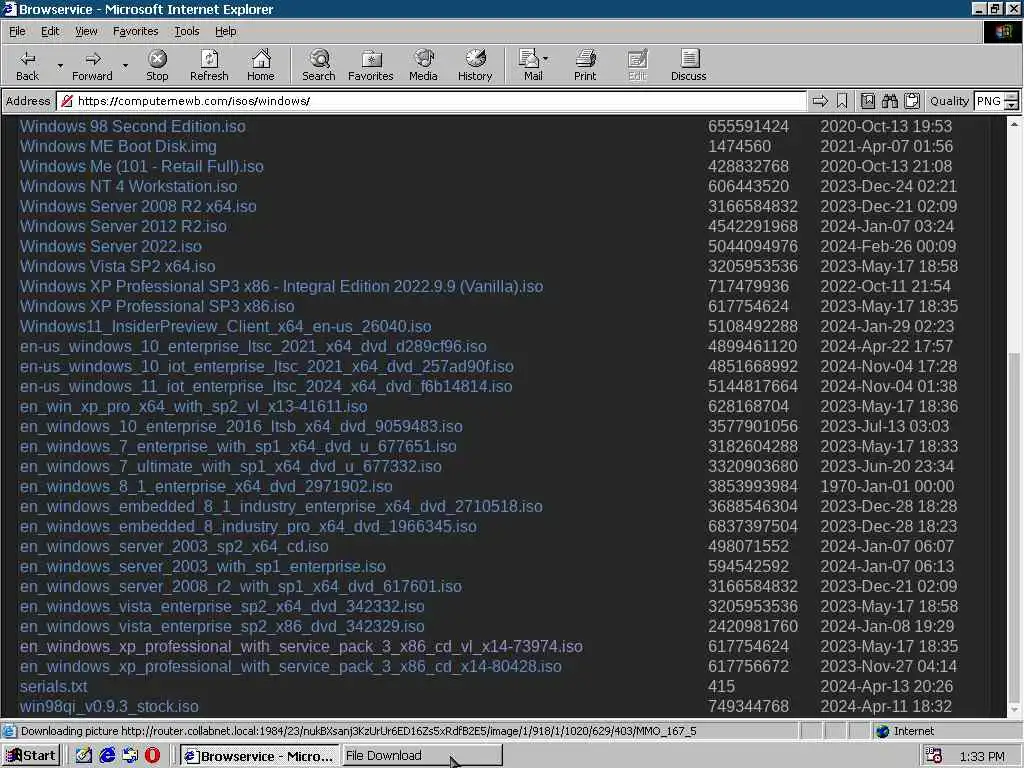The height and width of the screenshot is (768, 1024).
Task: Click the Internet zone globe icon
Action: click(882, 731)
